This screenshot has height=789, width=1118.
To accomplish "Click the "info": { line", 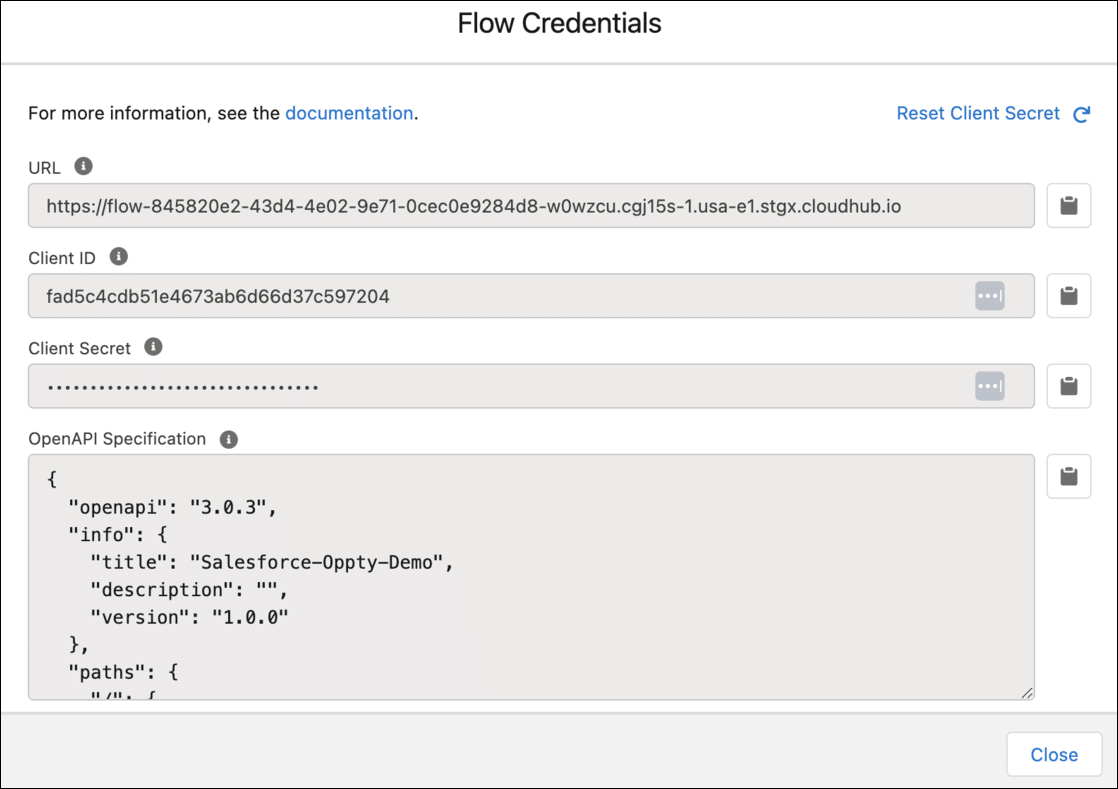I will 118,535.
